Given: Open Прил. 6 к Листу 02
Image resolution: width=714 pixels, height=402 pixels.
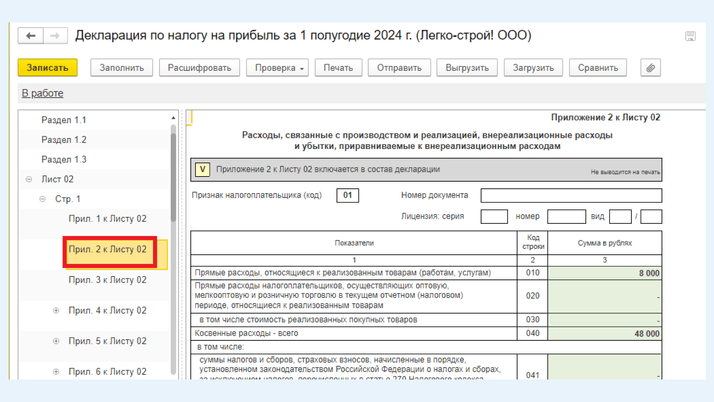Looking at the screenshot, I should click(107, 371).
